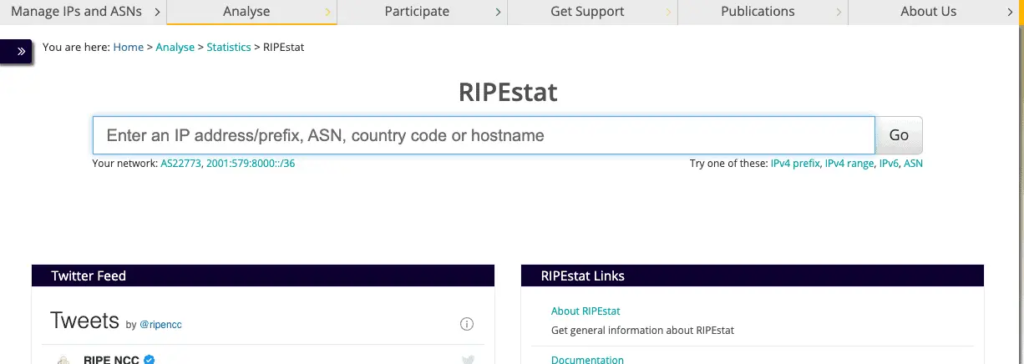
Task: Try the IPv4 range example link
Action: [849, 163]
